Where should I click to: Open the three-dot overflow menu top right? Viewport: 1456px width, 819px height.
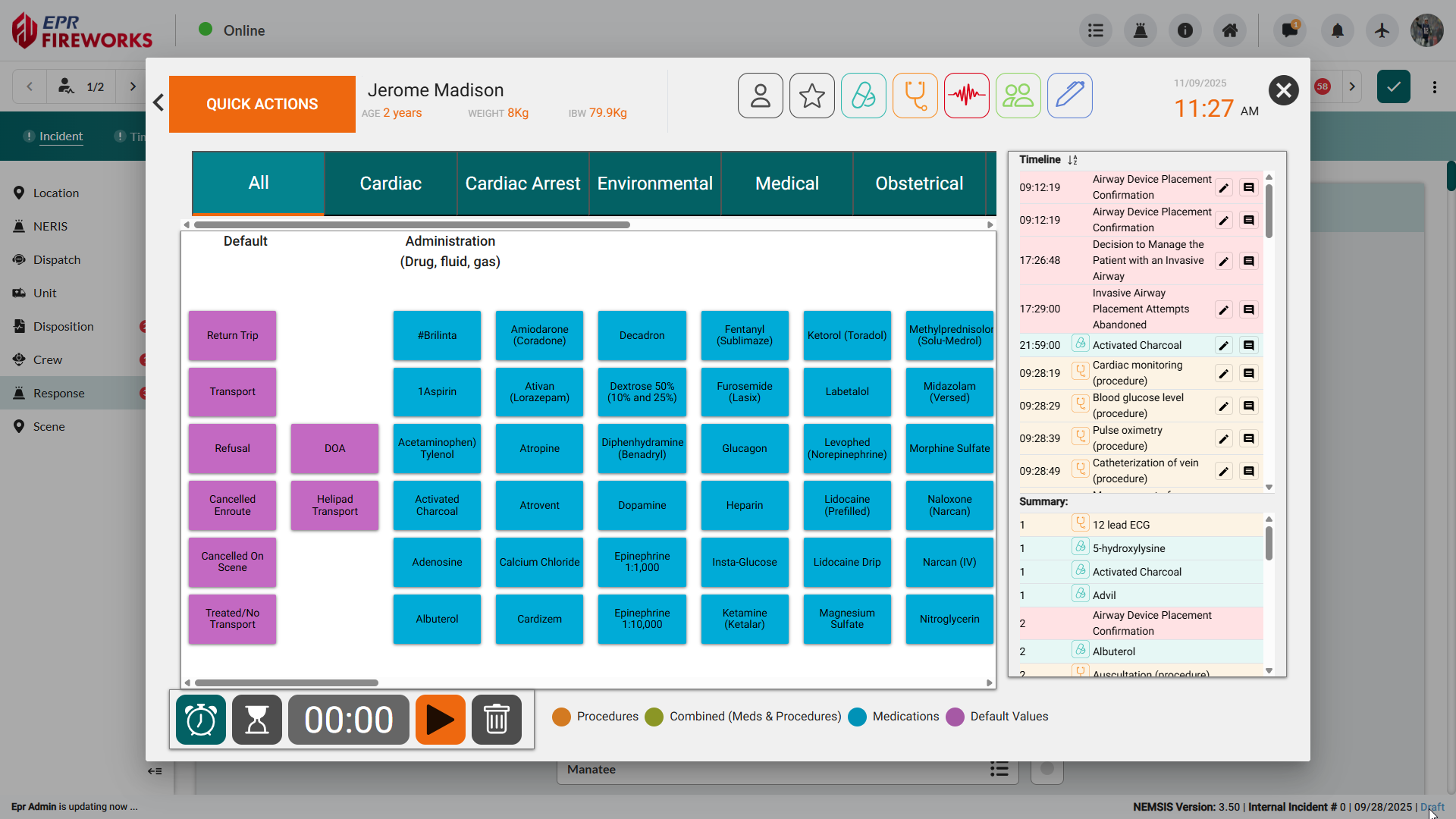[x=1434, y=86]
